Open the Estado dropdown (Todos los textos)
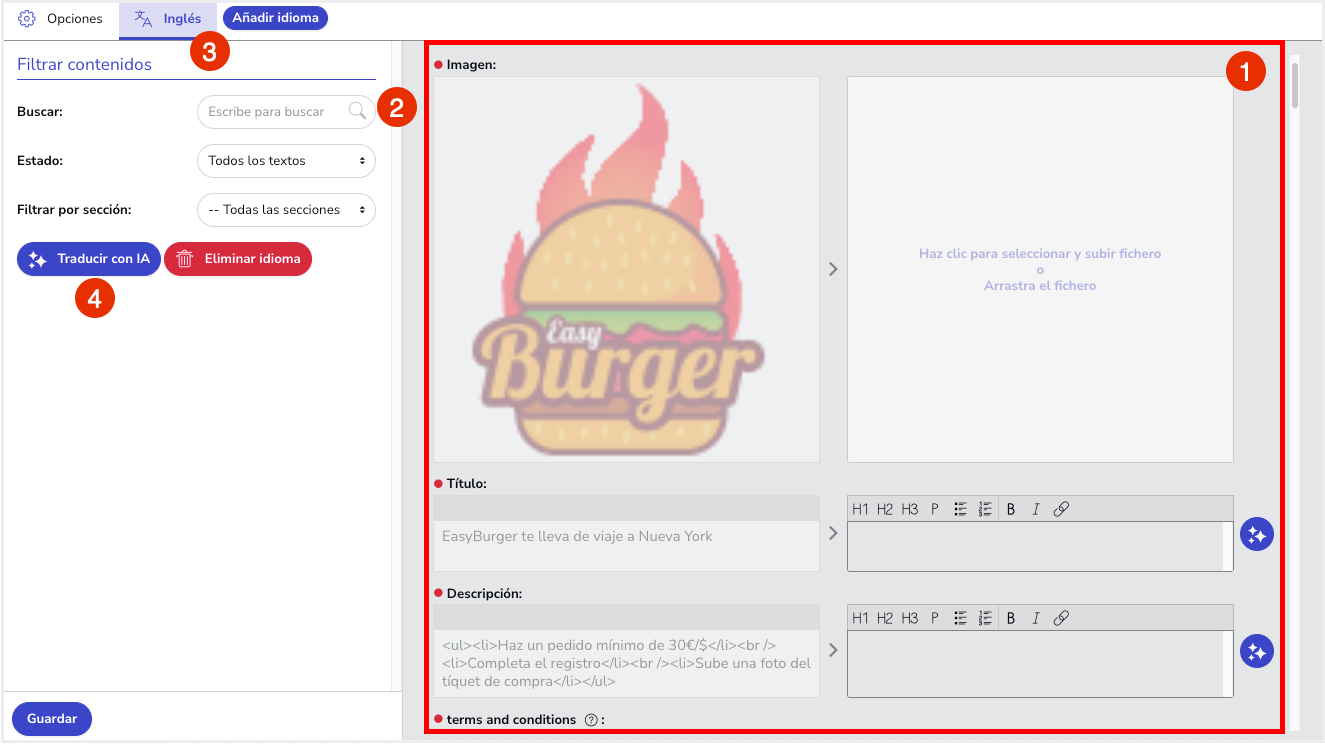Screen dimensions: 1325x744 tap(286, 160)
